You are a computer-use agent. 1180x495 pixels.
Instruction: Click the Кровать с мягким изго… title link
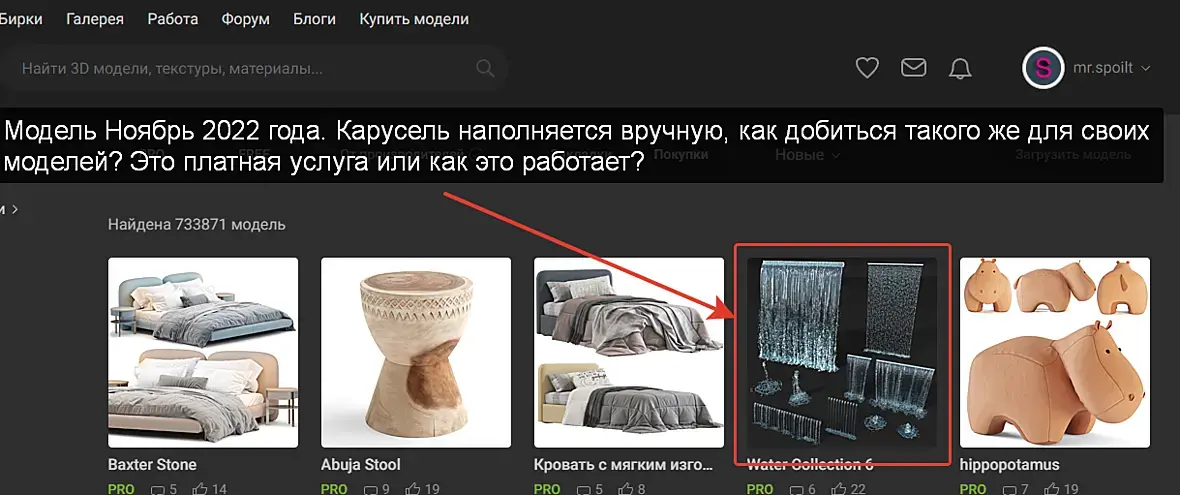622,464
